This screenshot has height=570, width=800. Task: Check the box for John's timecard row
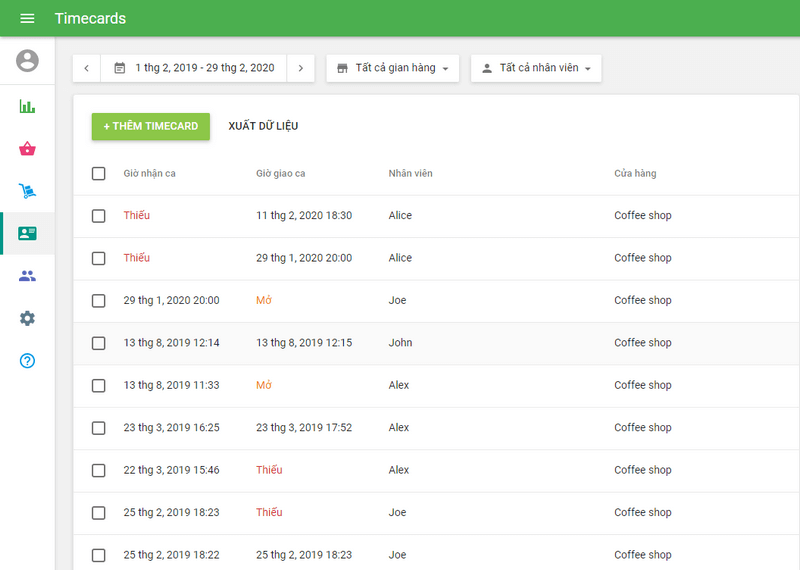point(98,343)
